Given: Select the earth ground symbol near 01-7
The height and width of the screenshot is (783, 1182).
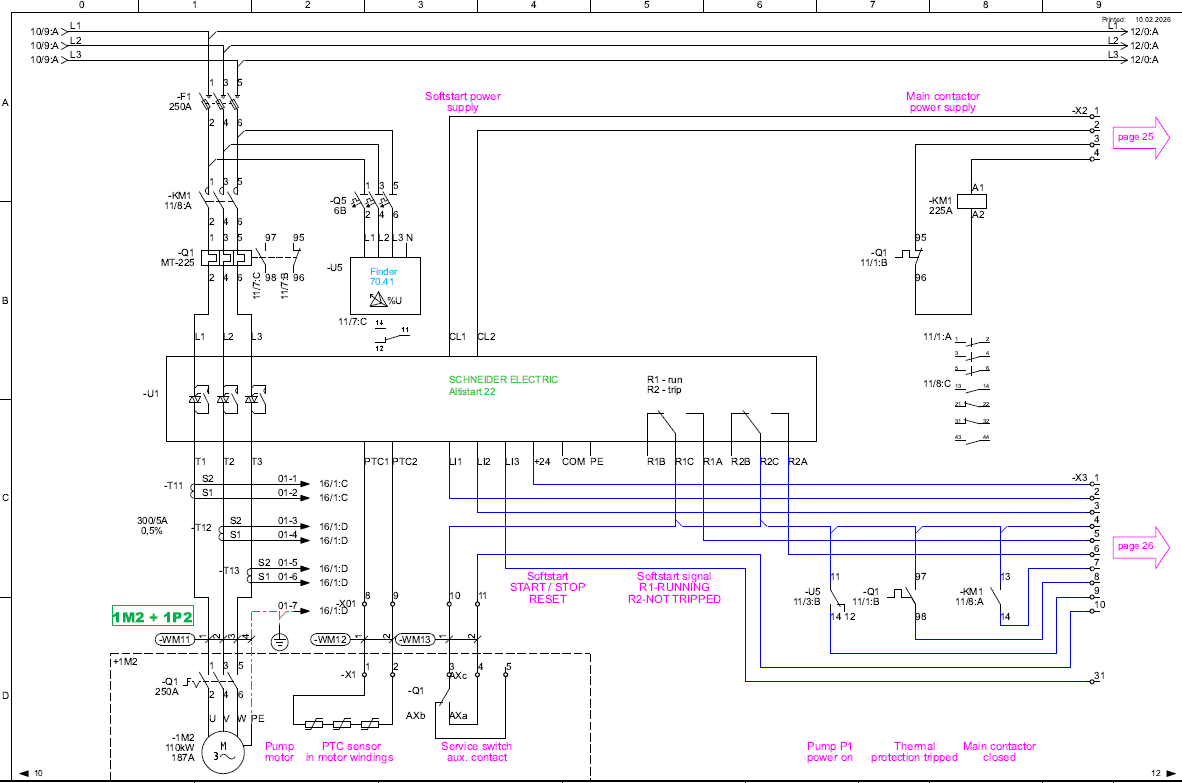Looking at the screenshot, I should pyautogui.click(x=280, y=640).
